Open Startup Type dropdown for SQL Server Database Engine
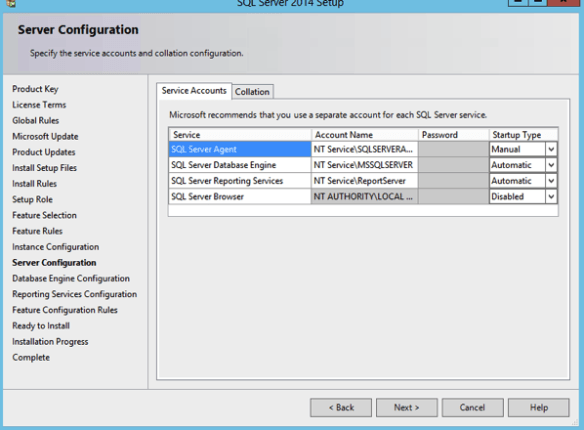Image resolution: width=584 pixels, height=430 pixels. click(551, 165)
